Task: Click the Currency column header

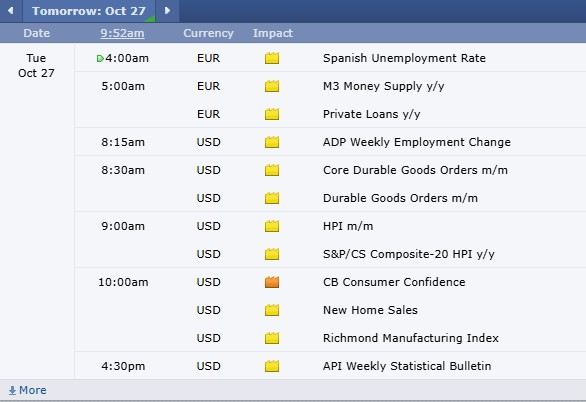Action: click(208, 33)
